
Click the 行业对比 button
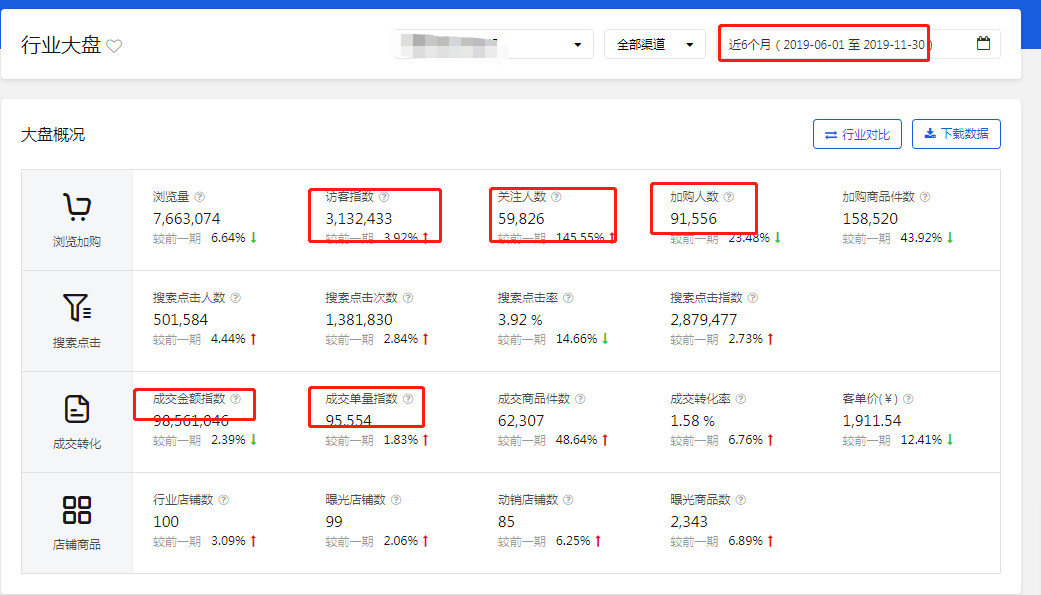(857, 134)
